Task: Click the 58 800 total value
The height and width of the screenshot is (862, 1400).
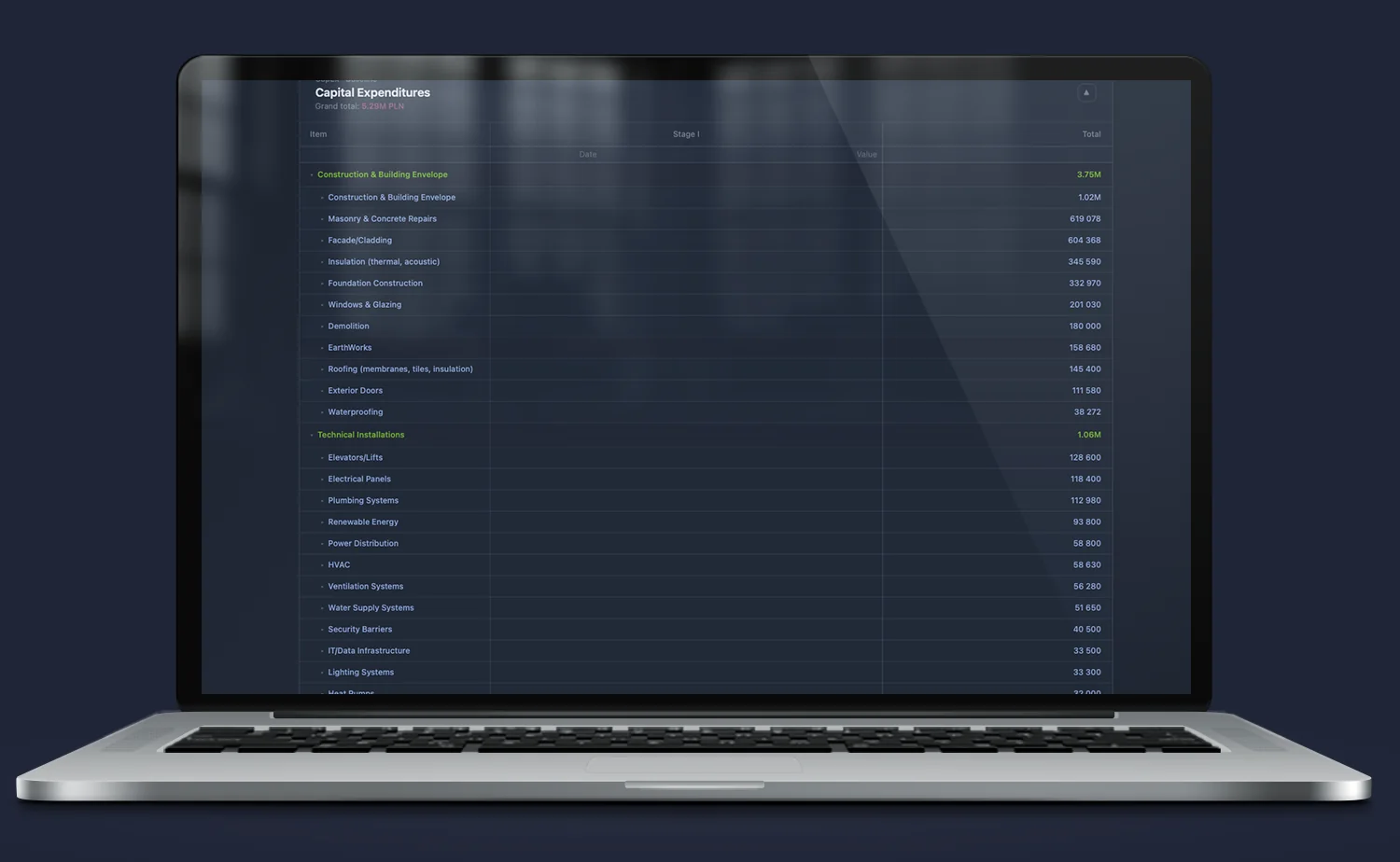Action: pos(1087,544)
